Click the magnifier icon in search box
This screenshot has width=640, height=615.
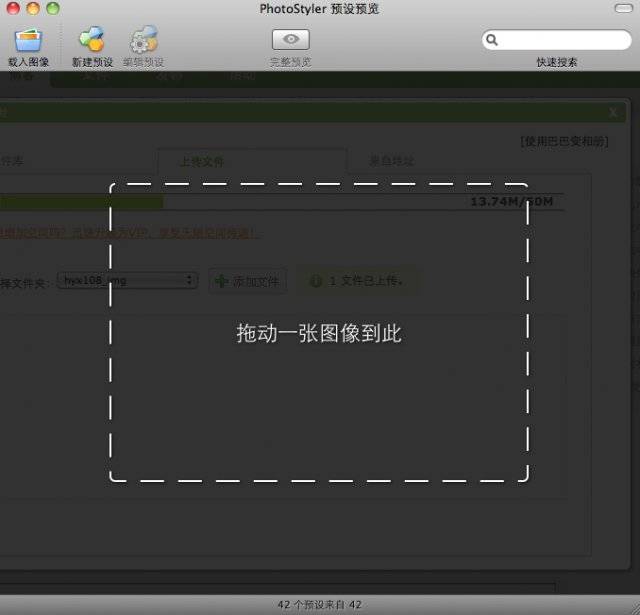[x=492, y=41]
